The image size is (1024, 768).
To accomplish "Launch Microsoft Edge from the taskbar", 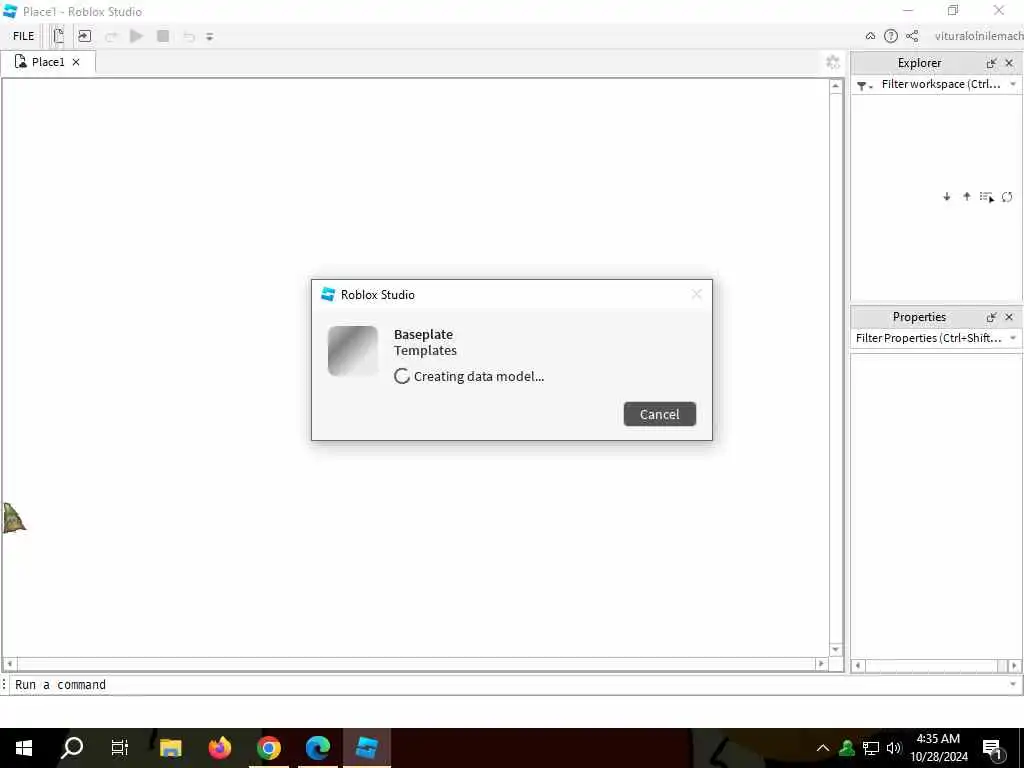I will click(x=317, y=748).
